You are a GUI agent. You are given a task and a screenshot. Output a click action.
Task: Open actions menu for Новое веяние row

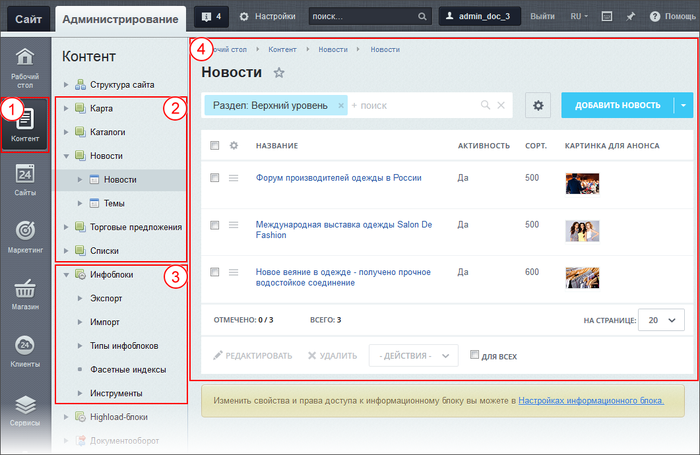(233, 272)
